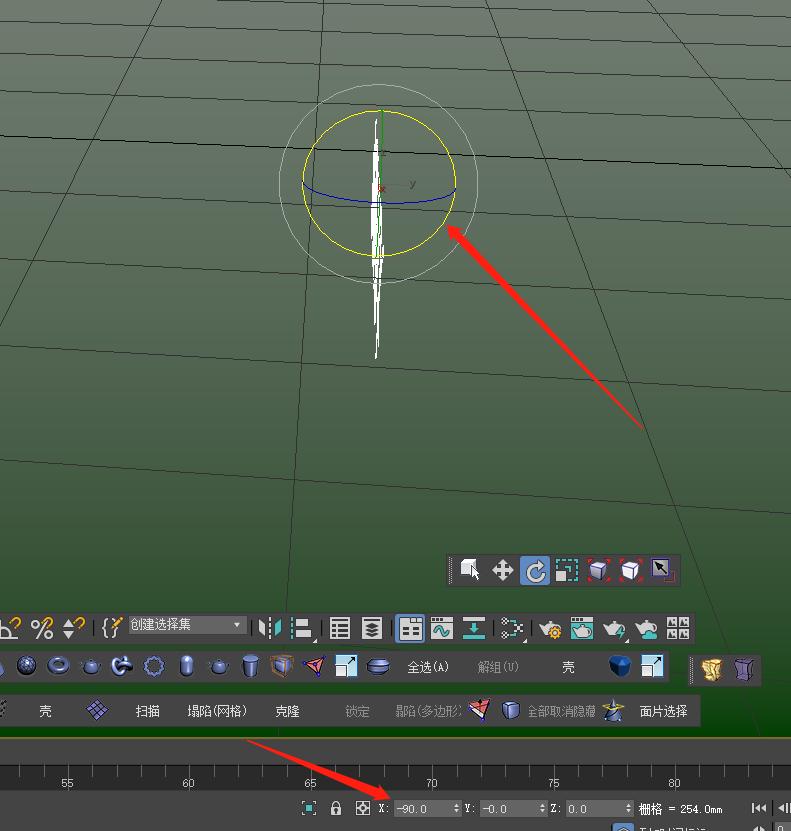Image resolution: width=791 pixels, height=831 pixels.
Task: Click the flattened sphere icon
Action: (x=378, y=666)
